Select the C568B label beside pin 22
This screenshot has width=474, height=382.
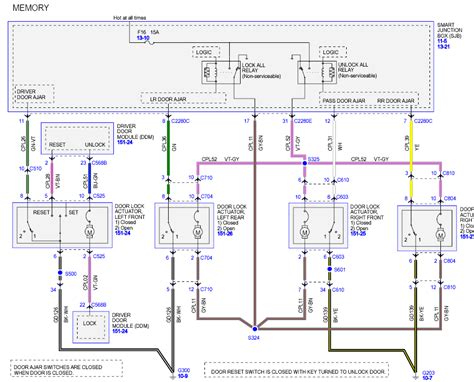[x=99, y=305]
